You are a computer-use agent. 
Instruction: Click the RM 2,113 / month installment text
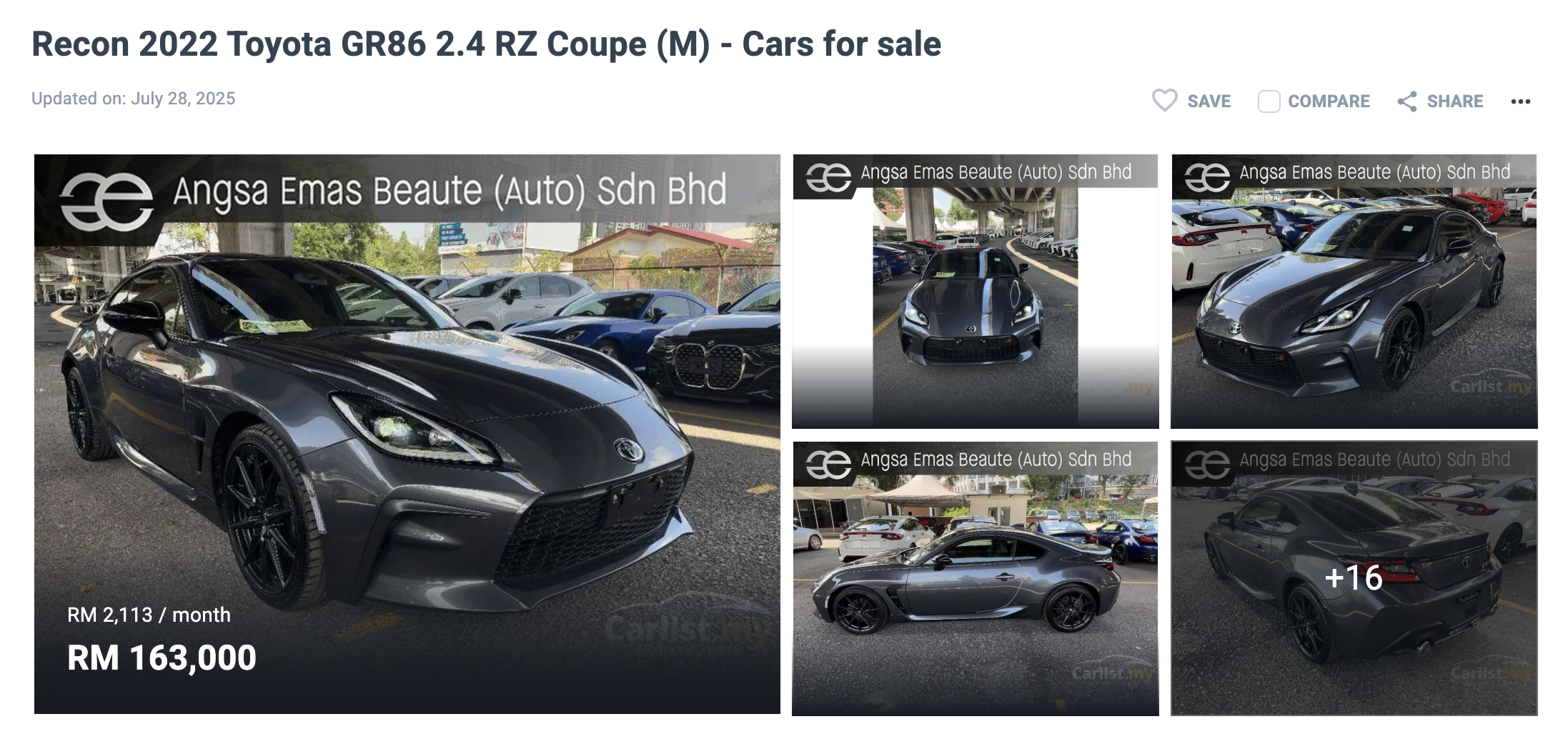149,615
